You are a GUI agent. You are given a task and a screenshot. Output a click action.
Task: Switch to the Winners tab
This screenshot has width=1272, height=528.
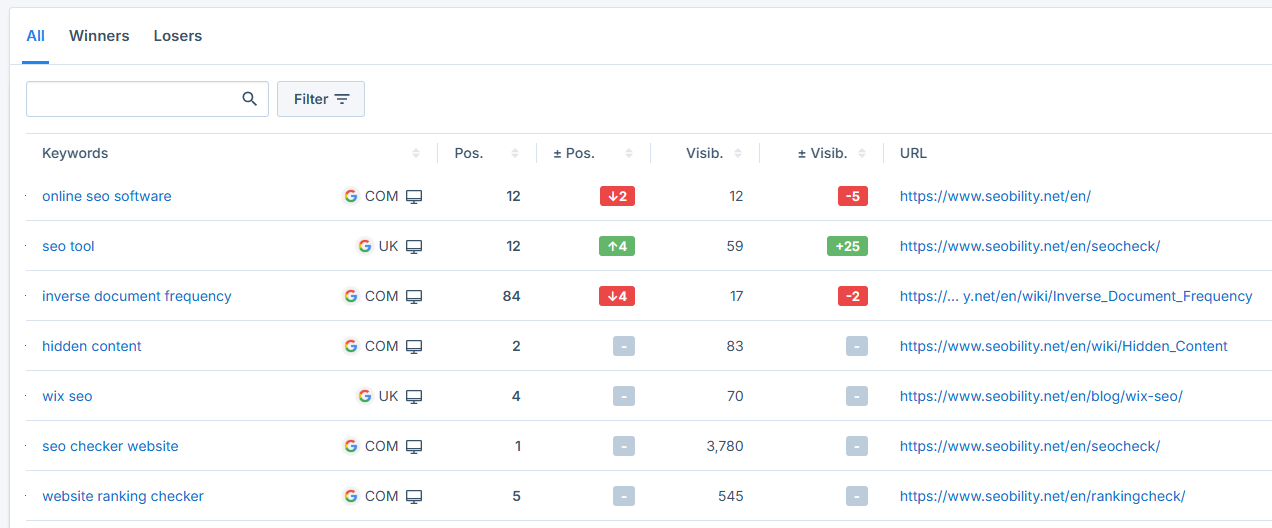pyautogui.click(x=99, y=36)
